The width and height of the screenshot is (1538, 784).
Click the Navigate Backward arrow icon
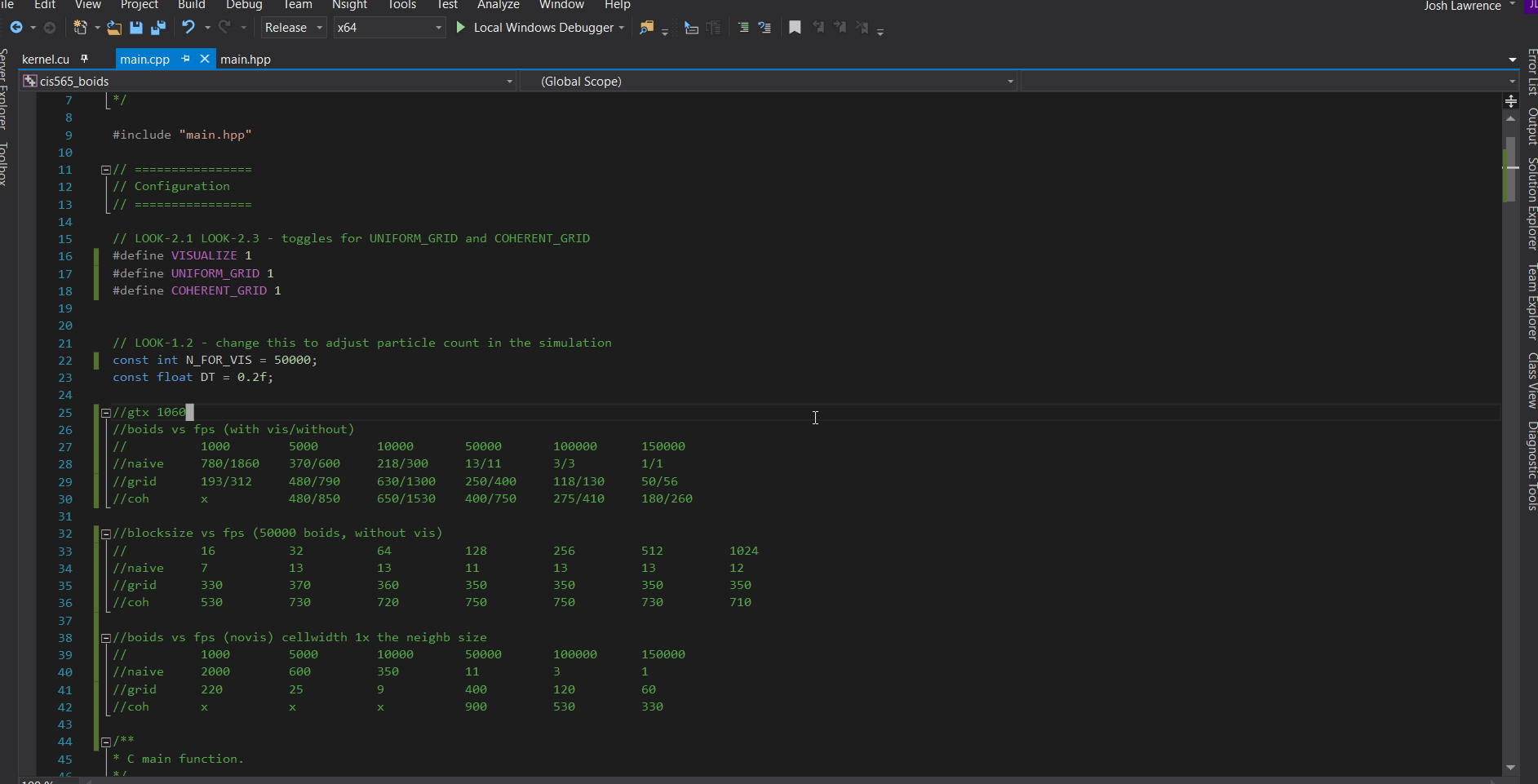coord(16,28)
